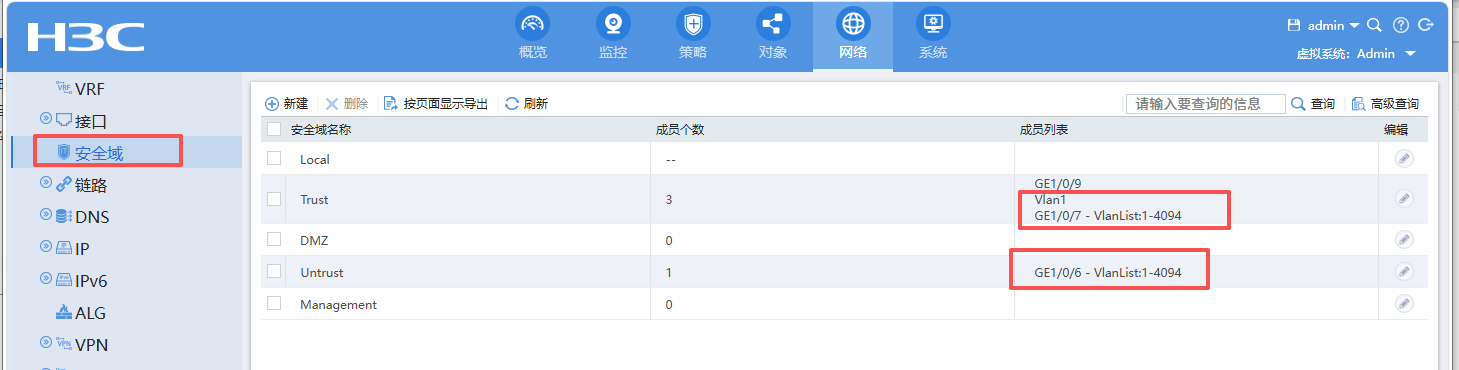This screenshot has width=1459, height=370.
Task: Click the search magnifier icon in header
Action: [1374, 25]
